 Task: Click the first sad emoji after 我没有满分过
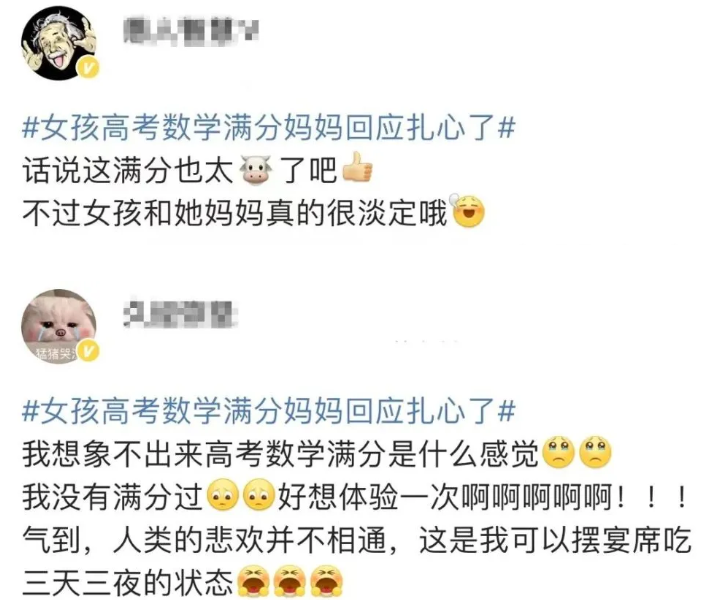pyautogui.click(x=223, y=496)
